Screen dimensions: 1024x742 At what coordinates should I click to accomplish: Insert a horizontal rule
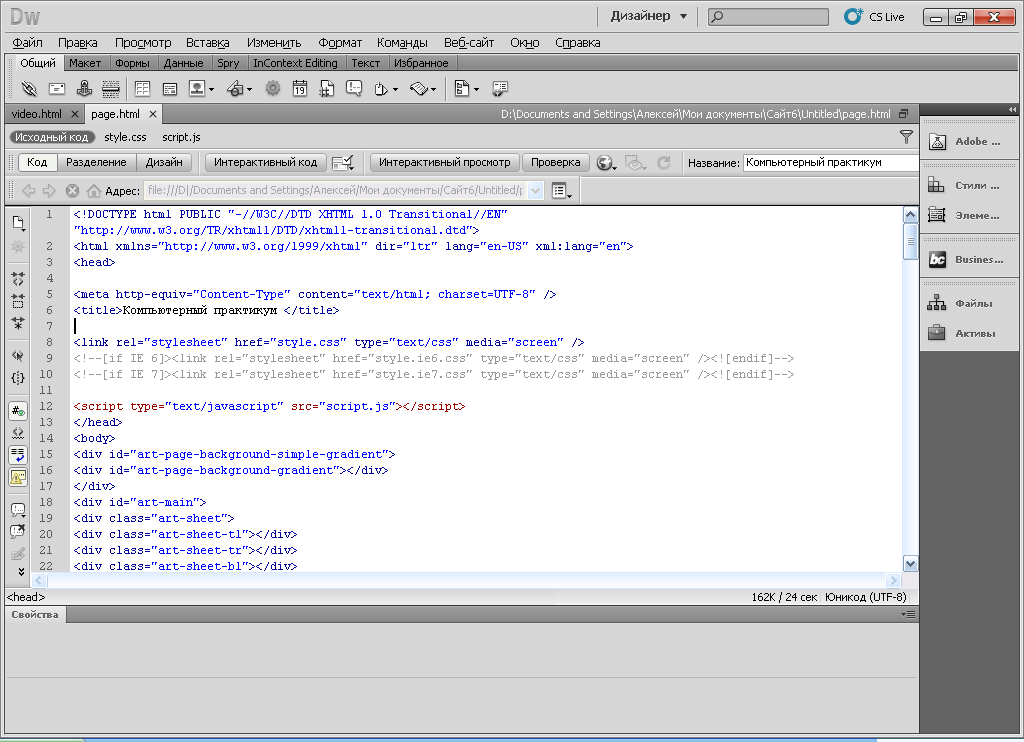(111, 89)
